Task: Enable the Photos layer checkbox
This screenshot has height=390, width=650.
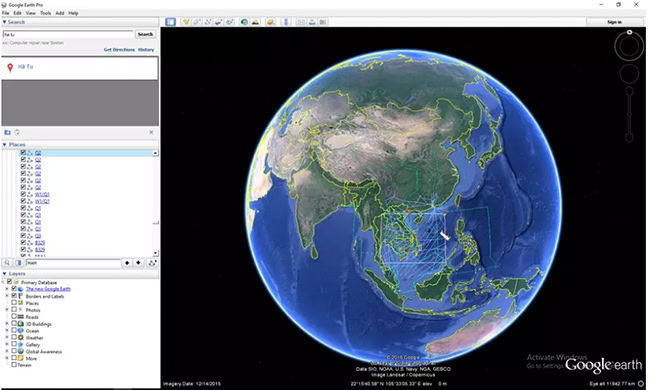Action: point(14,310)
